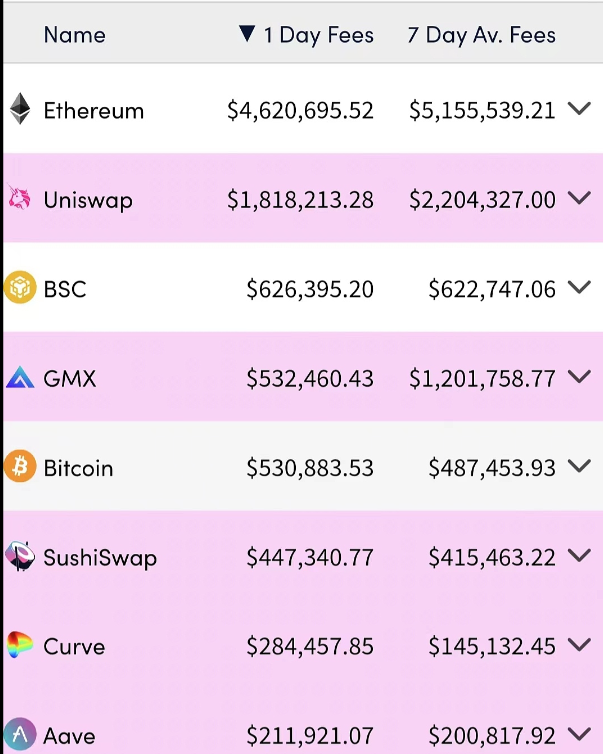Sort by 7 Day Av. Fees column

[x=481, y=35]
